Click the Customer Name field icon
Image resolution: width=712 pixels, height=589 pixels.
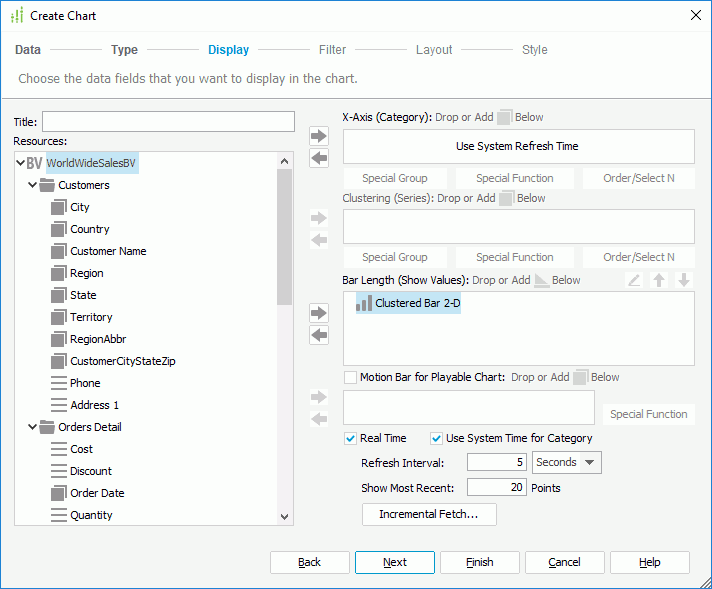coord(59,251)
